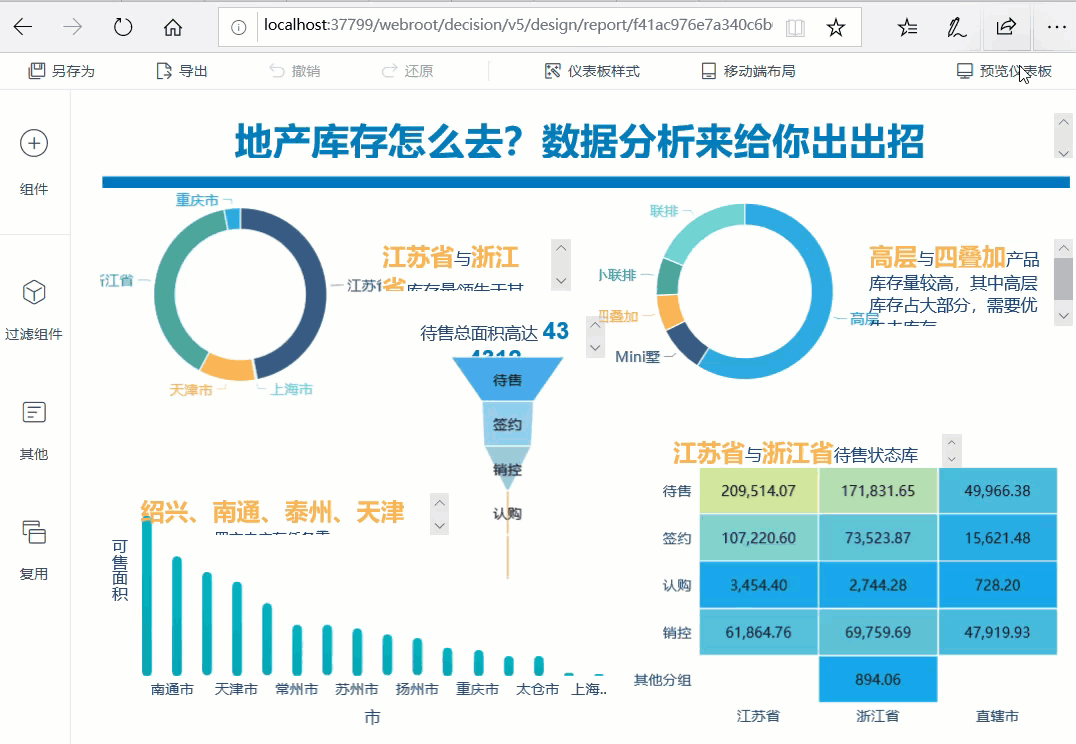Click heatmap cell 73,523.87

coord(878,538)
